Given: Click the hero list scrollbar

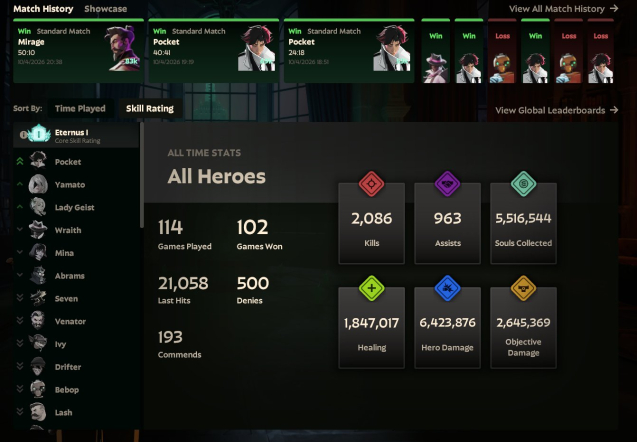Looking at the screenshot, I should click(142, 175).
